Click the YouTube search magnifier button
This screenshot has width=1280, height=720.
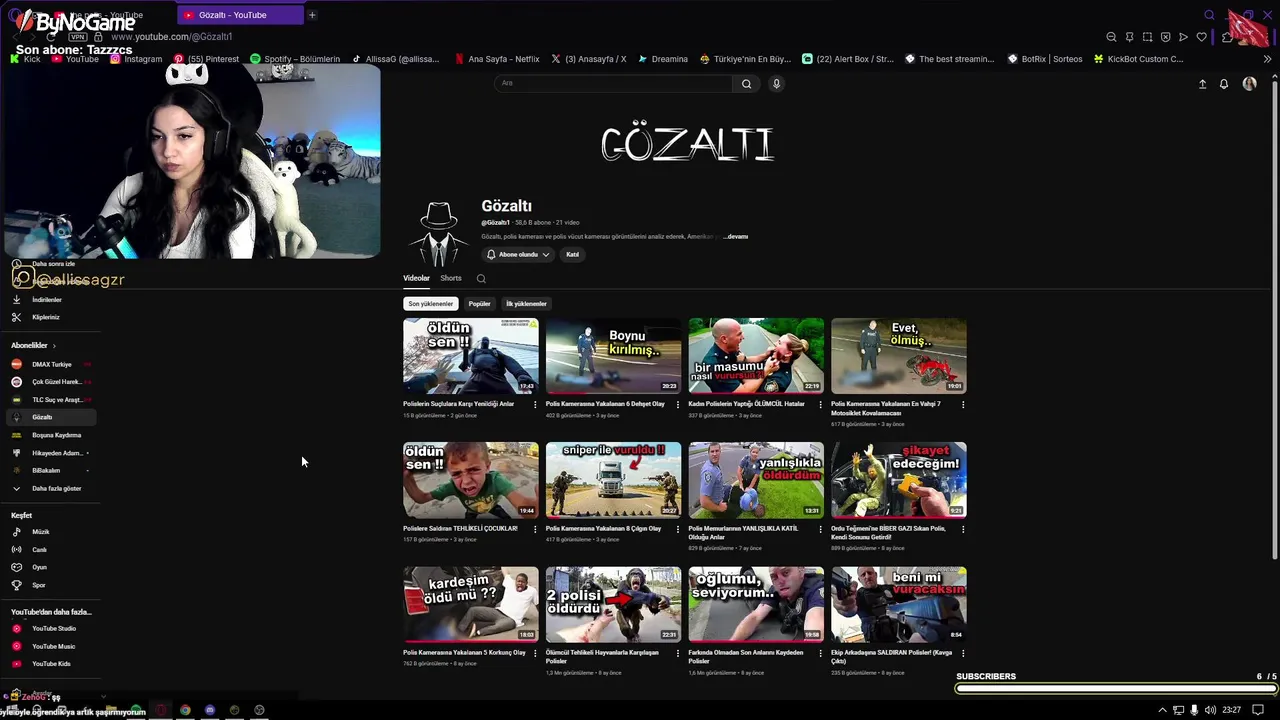coord(746,84)
